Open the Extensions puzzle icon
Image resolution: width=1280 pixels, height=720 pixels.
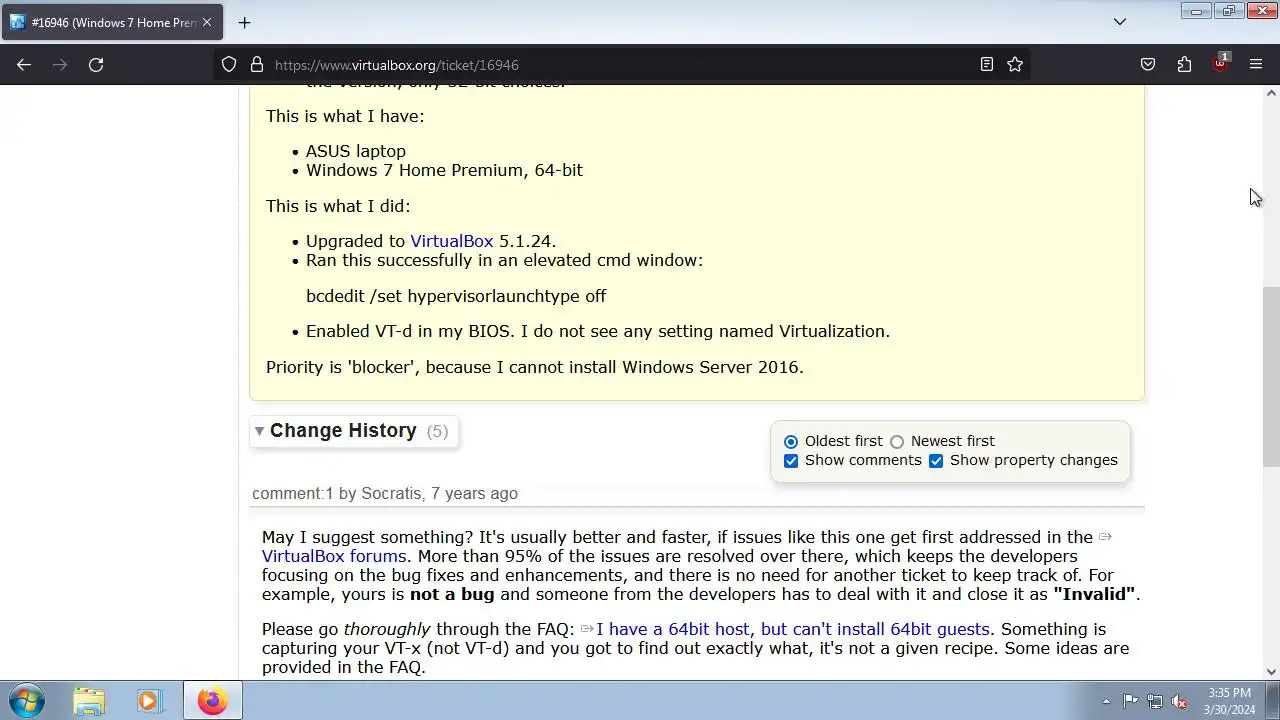(1184, 65)
